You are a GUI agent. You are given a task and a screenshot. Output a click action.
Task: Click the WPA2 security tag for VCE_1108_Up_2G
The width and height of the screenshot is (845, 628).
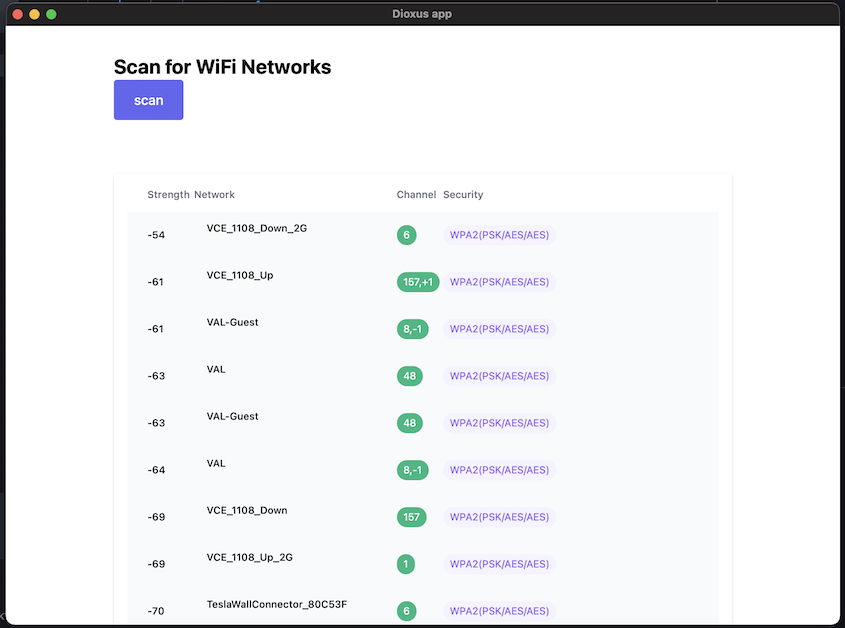point(499,564)
